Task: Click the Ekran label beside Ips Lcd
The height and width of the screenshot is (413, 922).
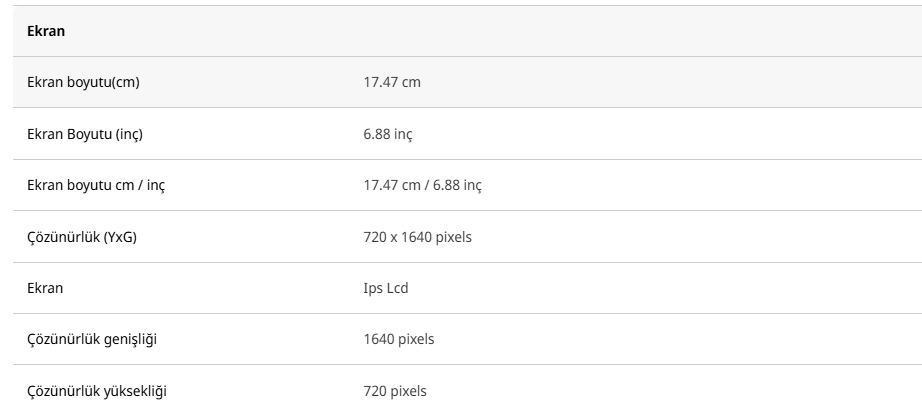Action: click(45, 288)
